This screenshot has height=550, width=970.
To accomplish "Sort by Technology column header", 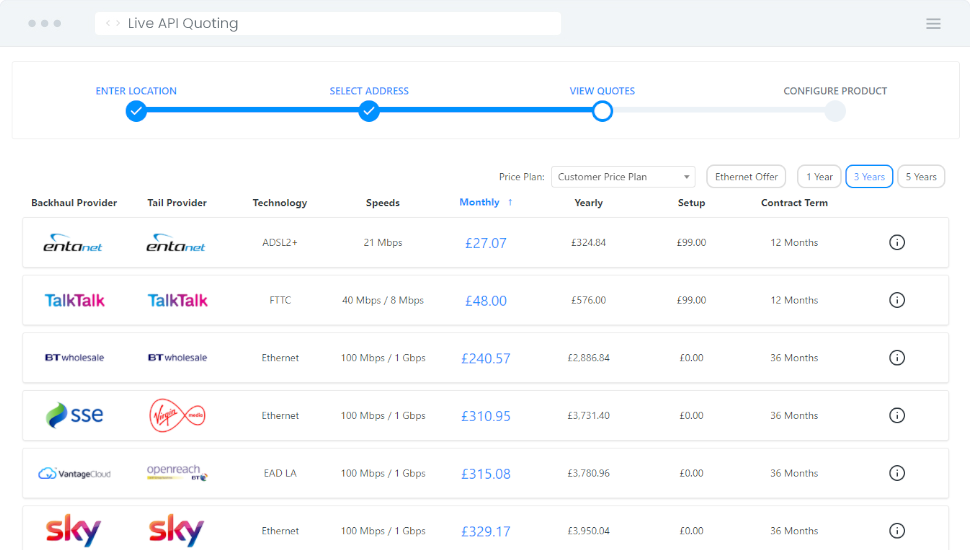I will (280, 203).
